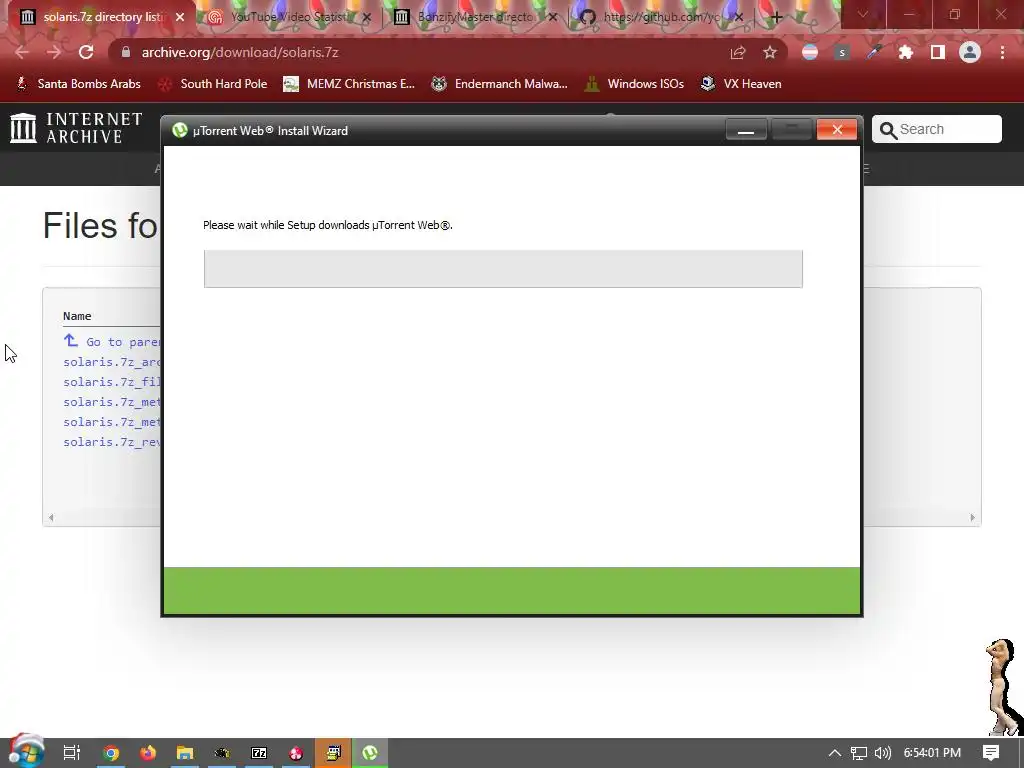Close the BonzifyMaster directory tab
Viewport: 1024px width, 768px height.
coord(553,18)
